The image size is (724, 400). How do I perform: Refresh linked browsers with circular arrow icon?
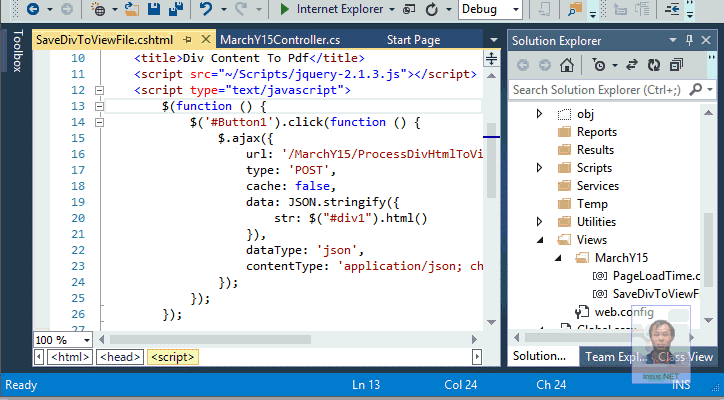[432, 9]
